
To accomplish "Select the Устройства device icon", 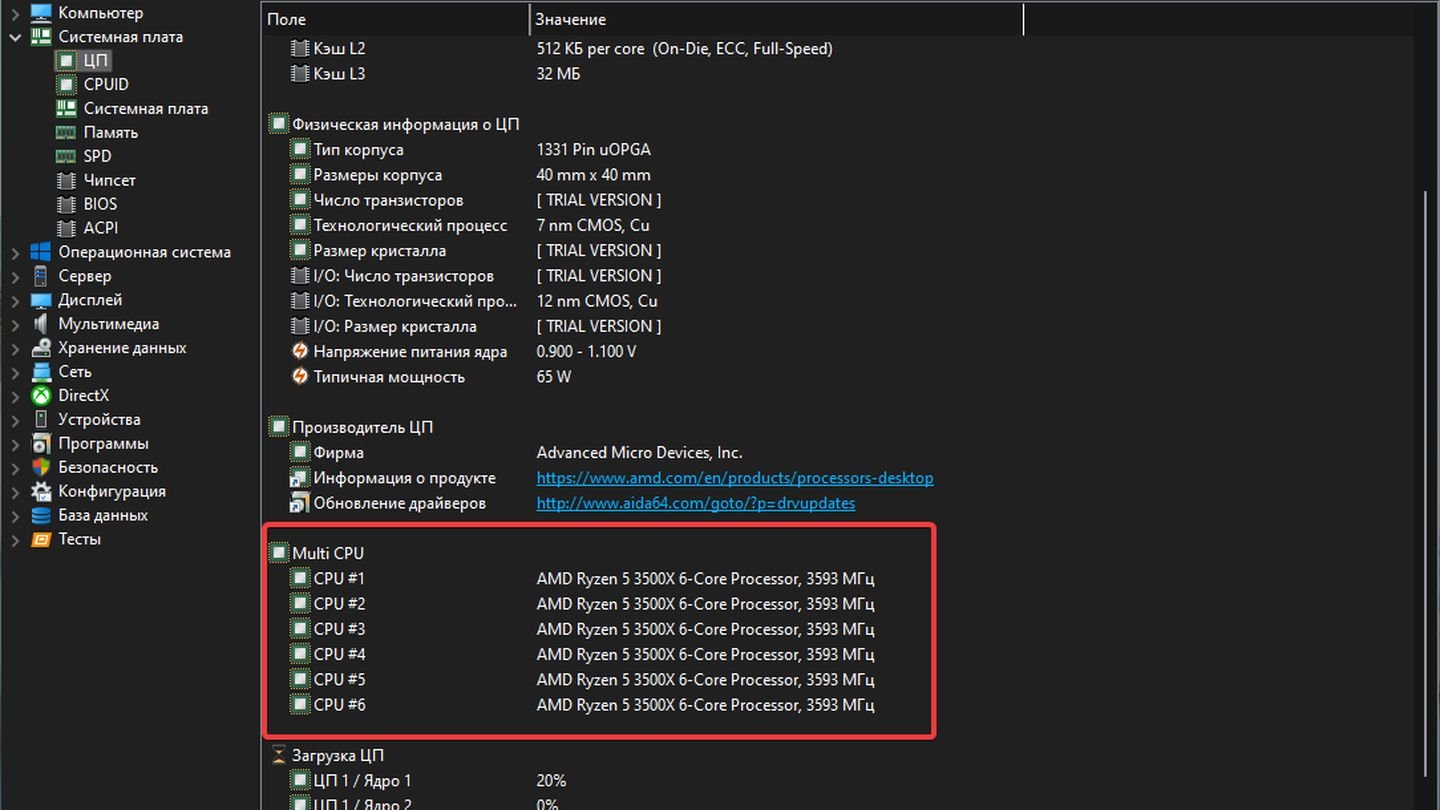I will coord(41,420).
